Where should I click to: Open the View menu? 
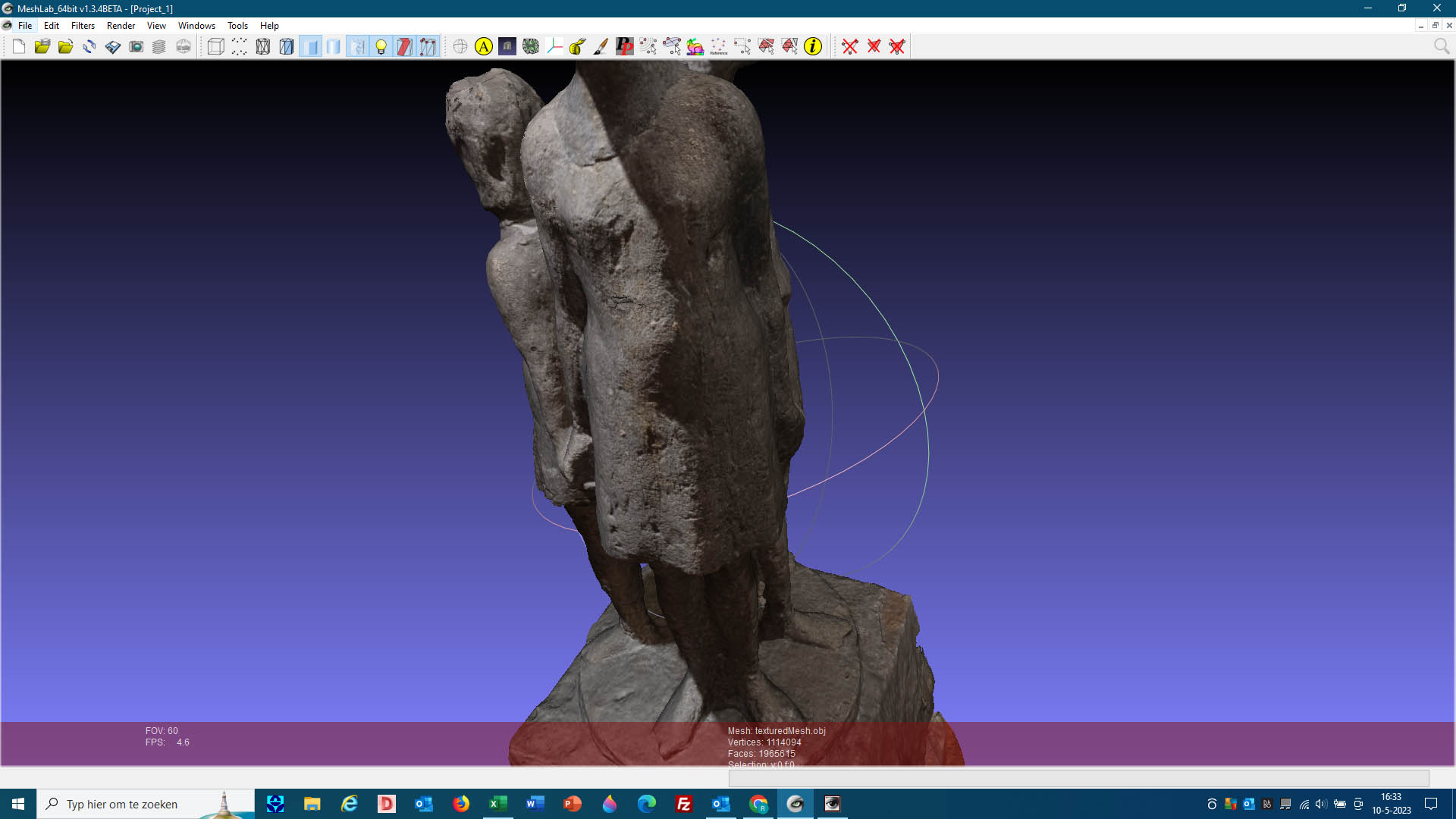click(156, 26)
